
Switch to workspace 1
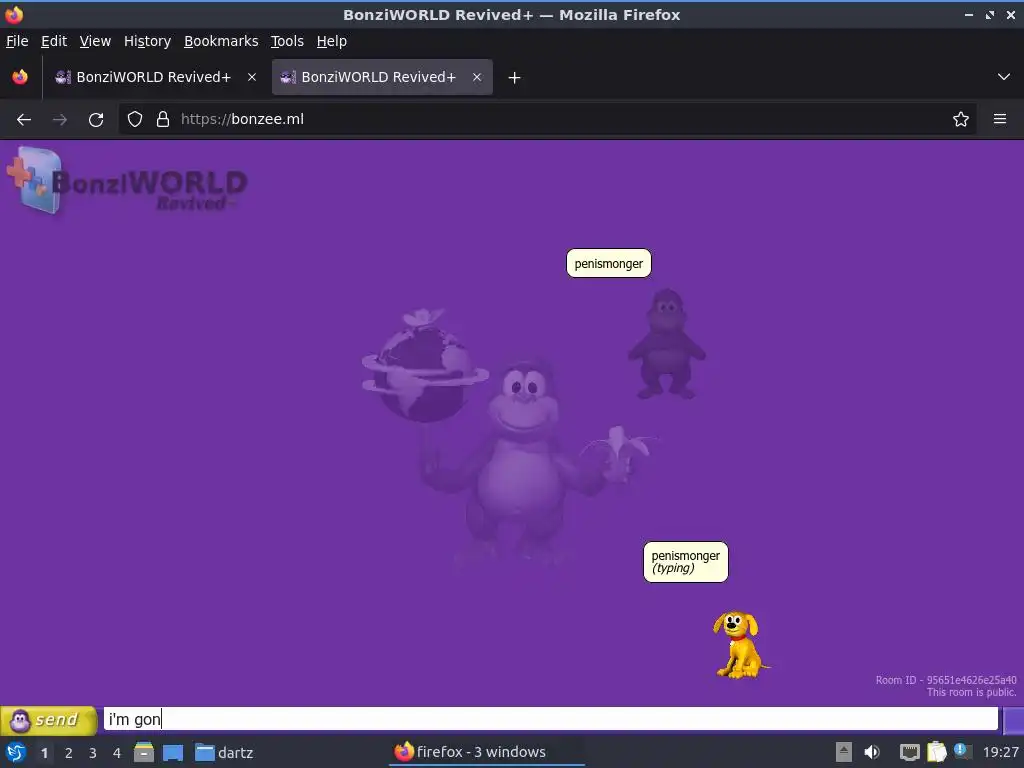pos(44,753)
